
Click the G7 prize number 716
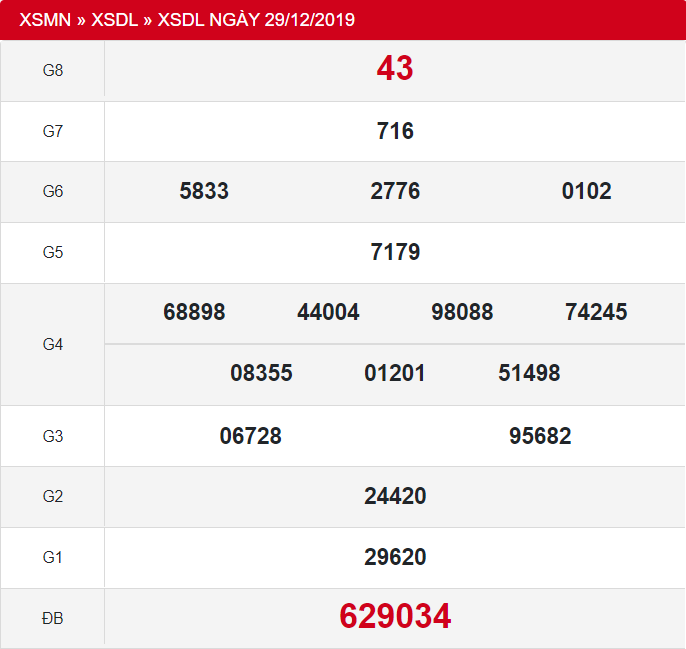click(x=395, y=131)
